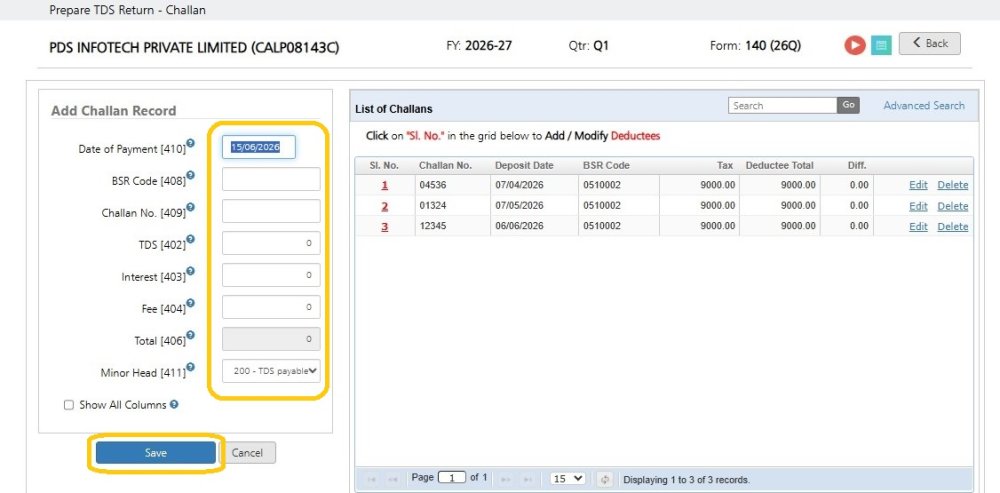Open help icon for Challan No. [409]
This screenshot has height=493, width=1000.
pyautogui.click(x=190, y=207)
